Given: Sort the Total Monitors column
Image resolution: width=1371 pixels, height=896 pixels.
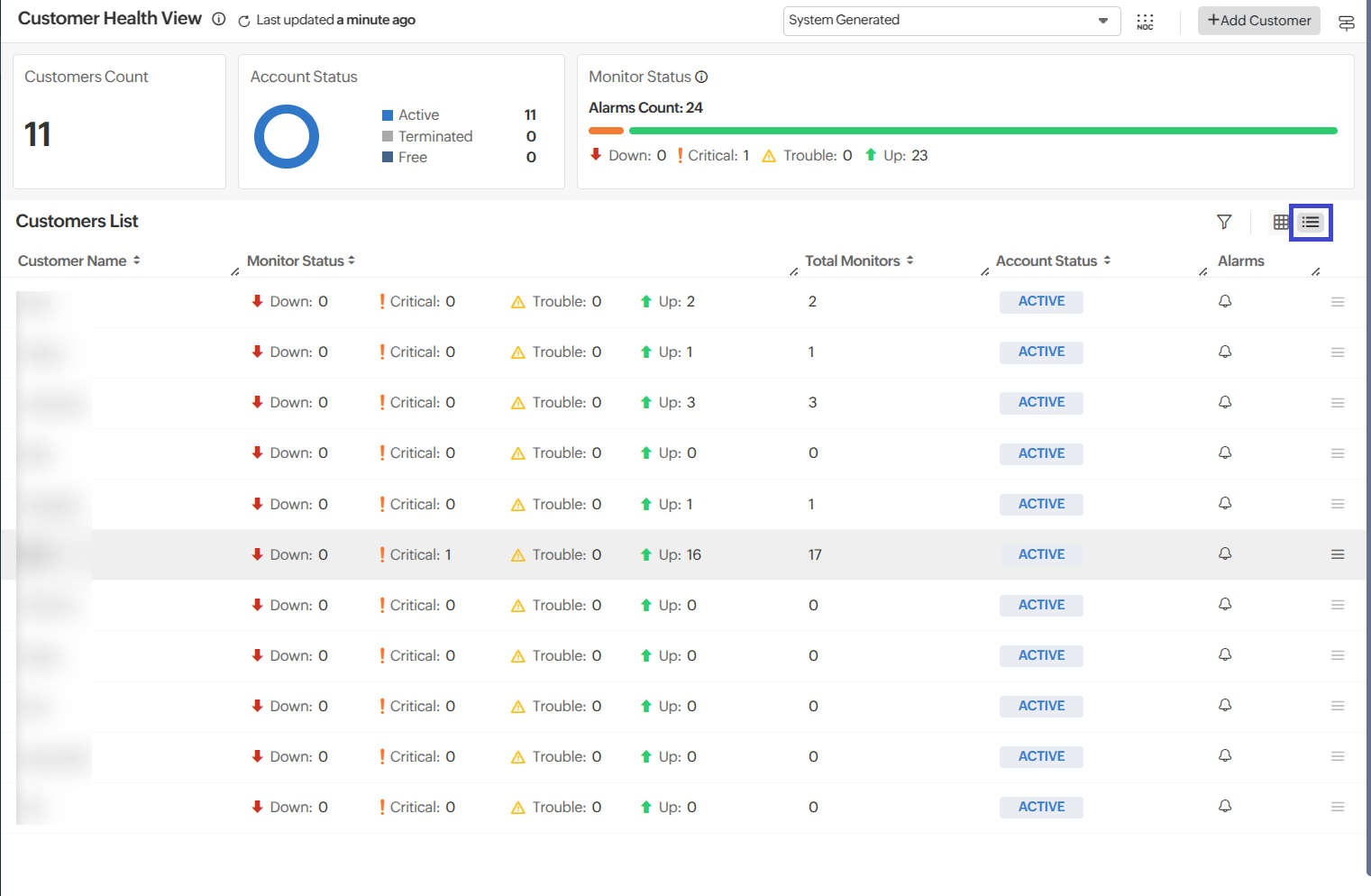Looking at the screenshot, I should pyautogui.click(x=910, y=260).
